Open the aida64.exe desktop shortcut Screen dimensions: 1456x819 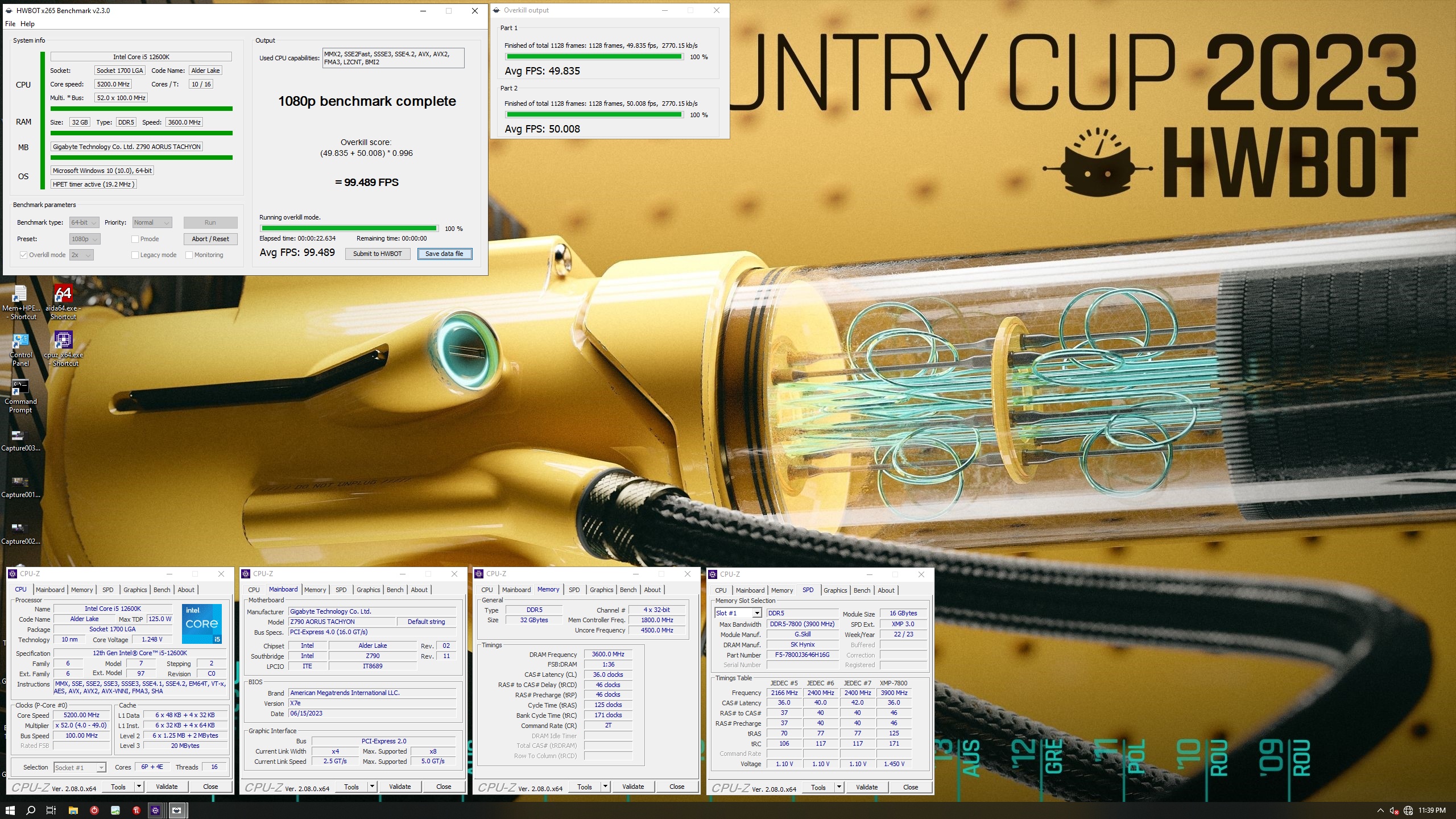[63, 302]
